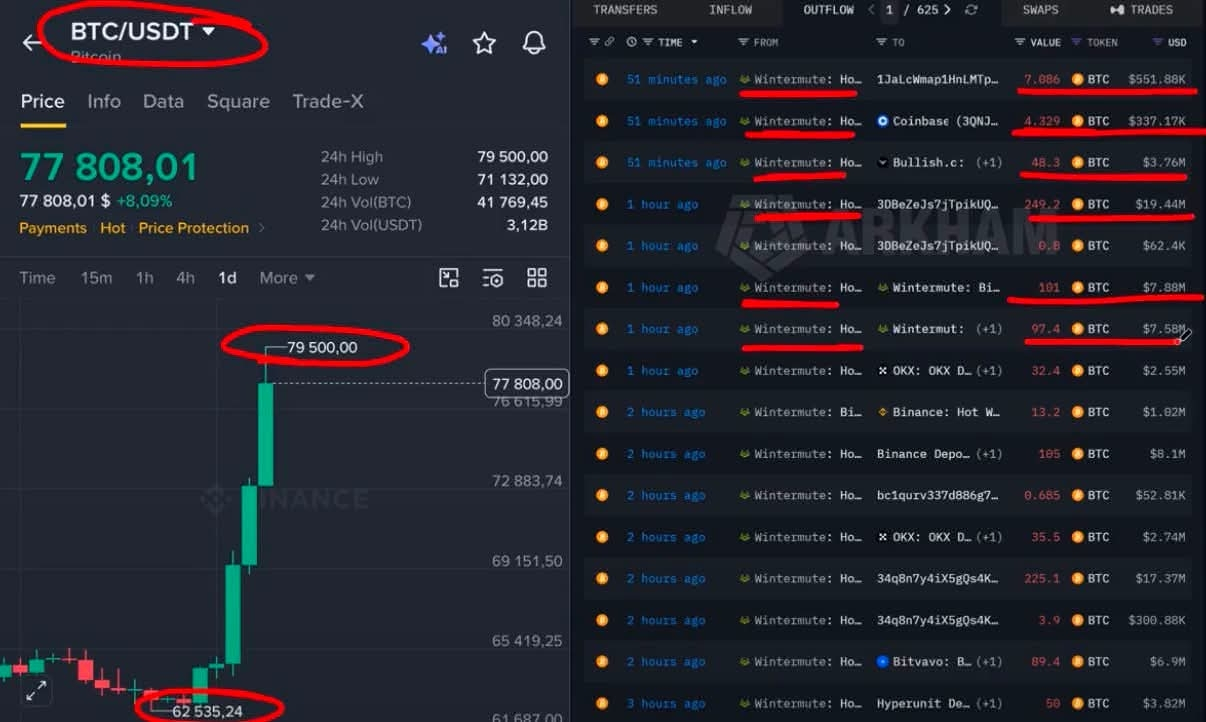Switch to the INFLOW tab

coord(730,10)
